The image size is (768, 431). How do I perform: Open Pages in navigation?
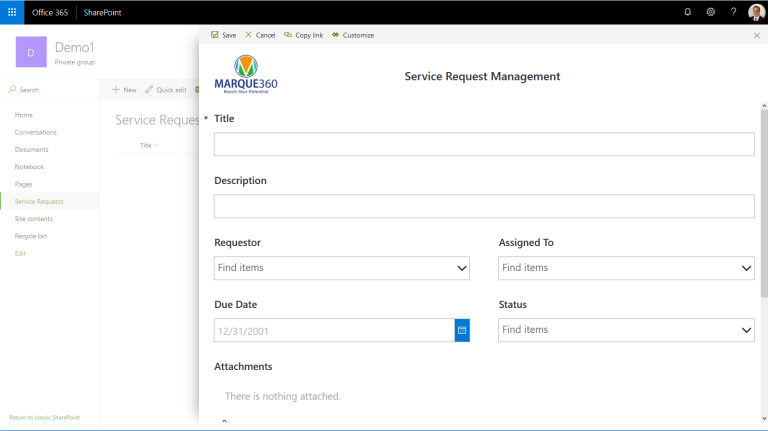click(x=24, y=184)
